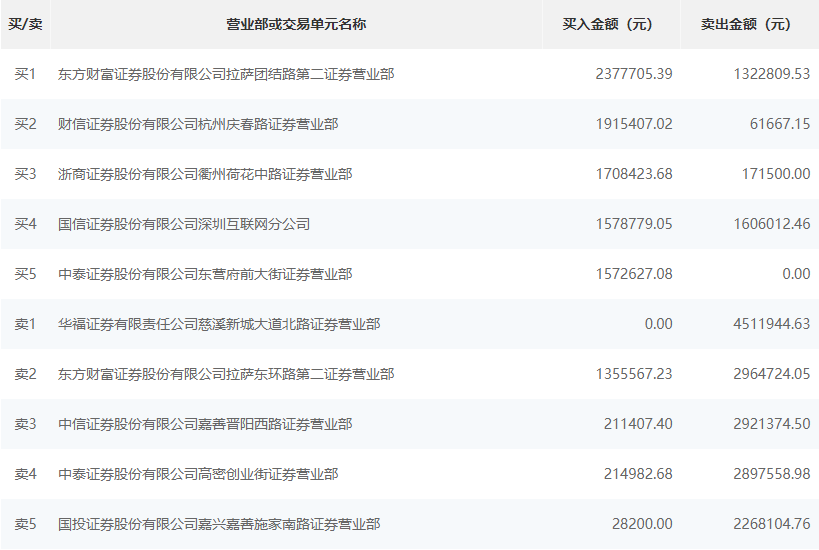Click the 卖出金额（元） column header
The height and width of the screenshot is (550, 819).
(x=745, y=24)
